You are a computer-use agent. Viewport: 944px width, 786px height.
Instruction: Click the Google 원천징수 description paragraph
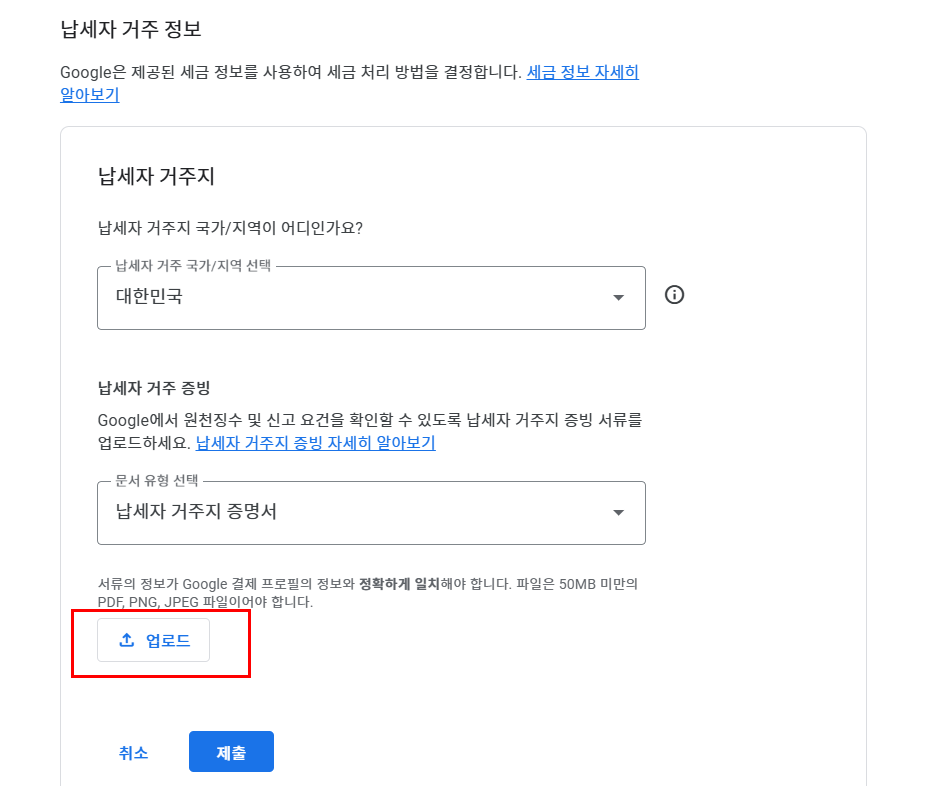pos(370,419)
